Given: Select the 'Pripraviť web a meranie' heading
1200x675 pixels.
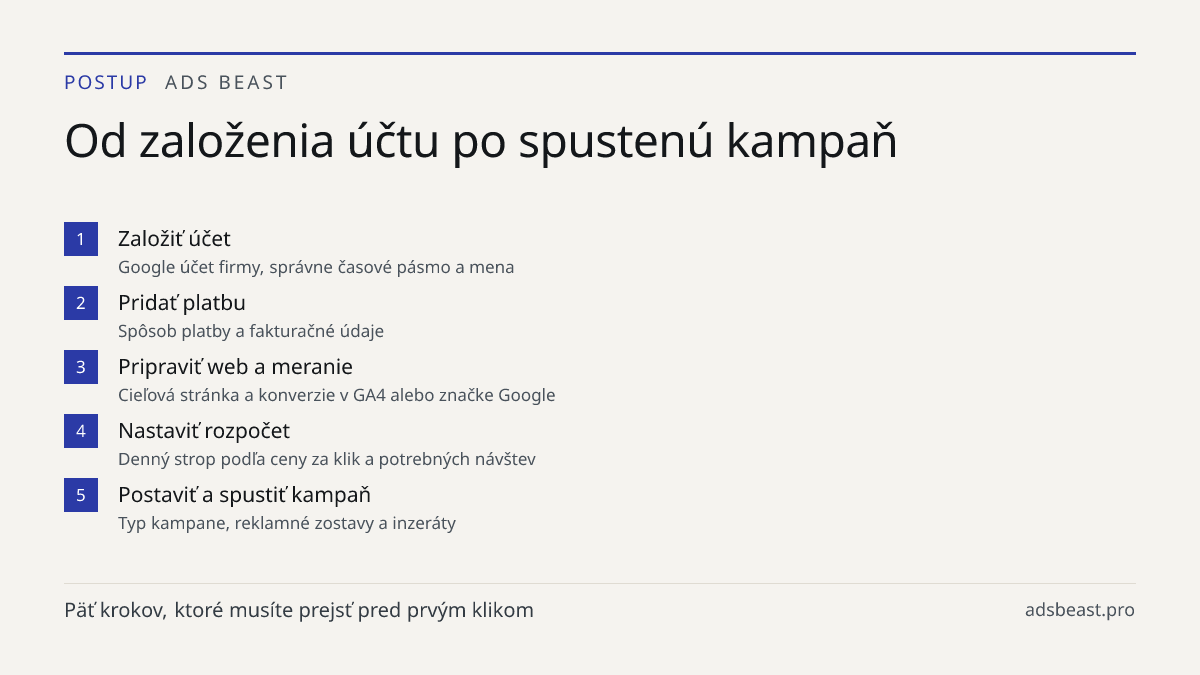Looking at the screenshot, I should pos(235,367).
